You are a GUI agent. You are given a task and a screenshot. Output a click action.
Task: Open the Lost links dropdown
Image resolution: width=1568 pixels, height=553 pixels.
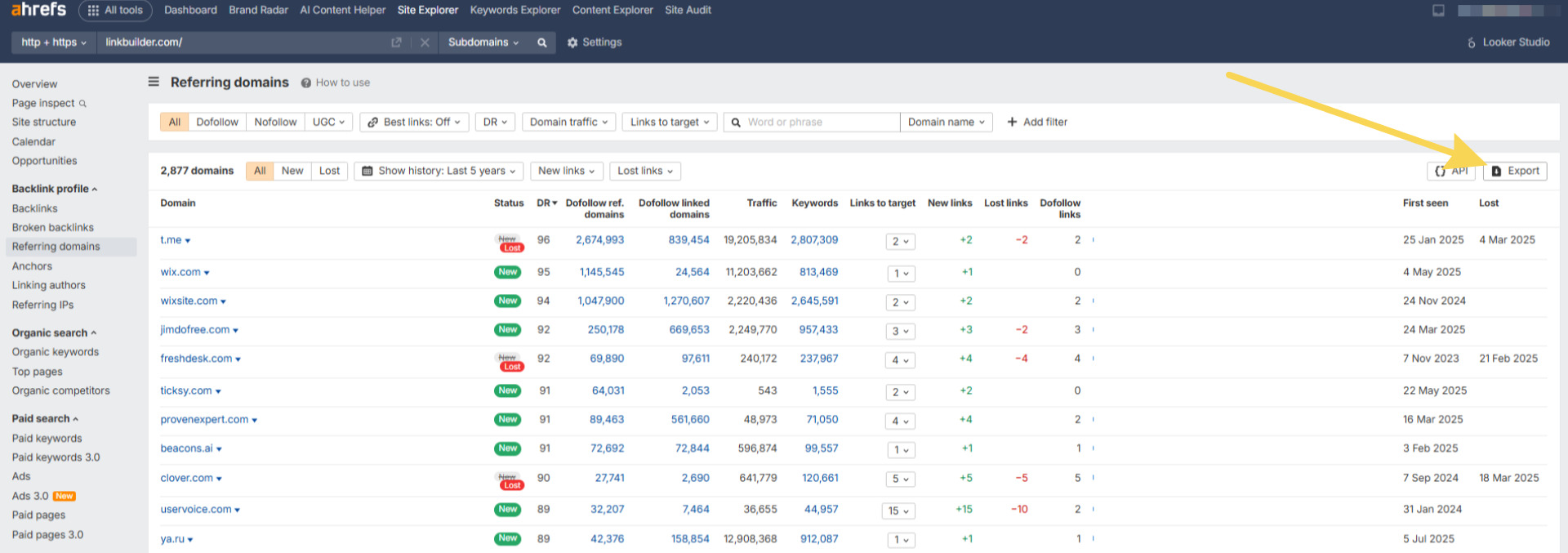pyautogui.click(x=645, y=171)
